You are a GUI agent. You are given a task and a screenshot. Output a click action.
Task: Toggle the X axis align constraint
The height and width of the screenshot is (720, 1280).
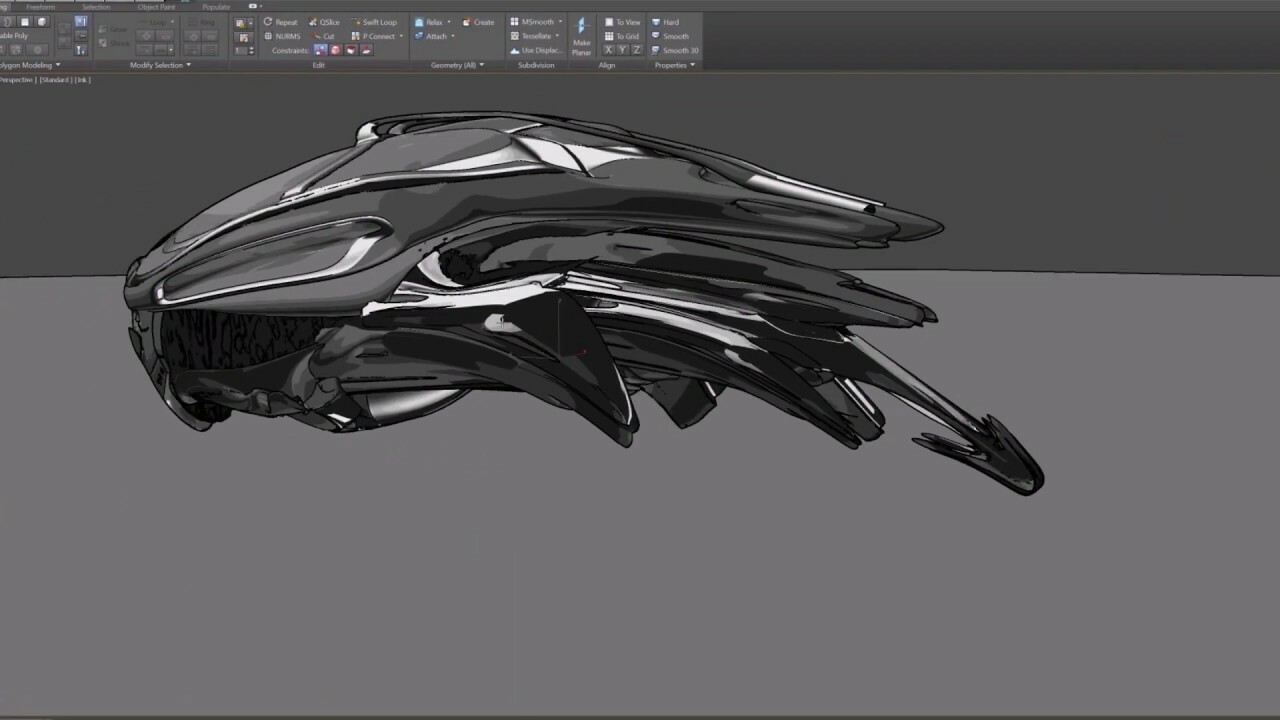(610, 50)
